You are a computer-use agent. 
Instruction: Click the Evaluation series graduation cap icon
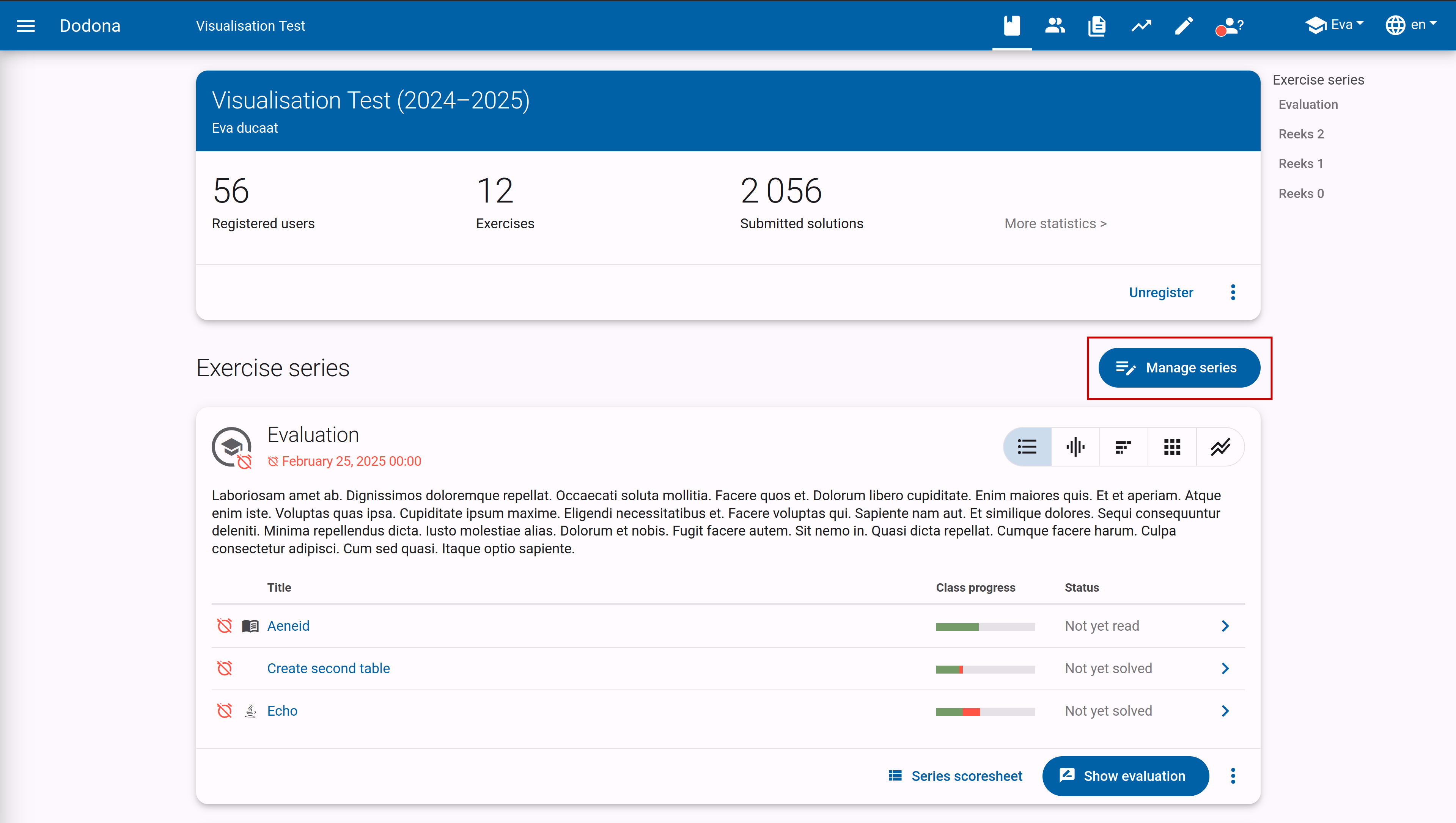click(232, 446)
